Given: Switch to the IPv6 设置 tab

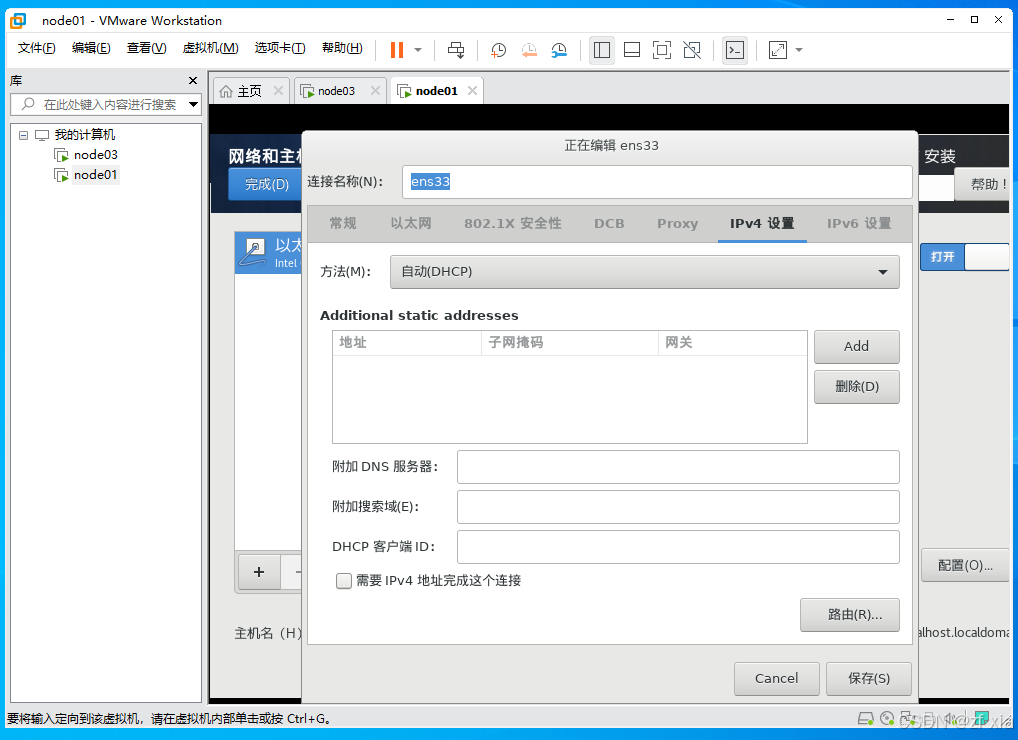Looking at the screenshot, I should tap(859, 223).
